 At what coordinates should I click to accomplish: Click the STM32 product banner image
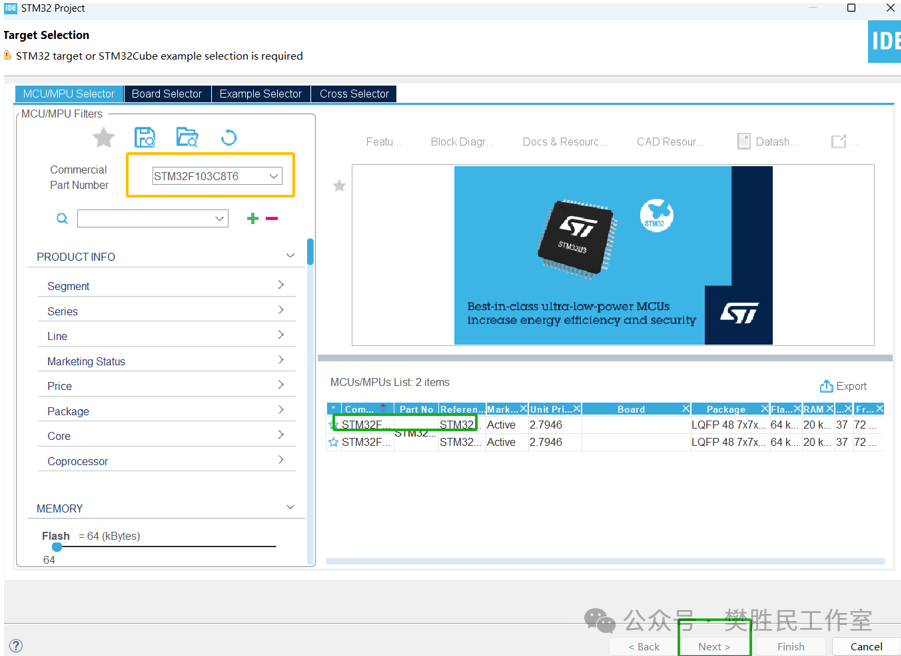tap(613, 255)
